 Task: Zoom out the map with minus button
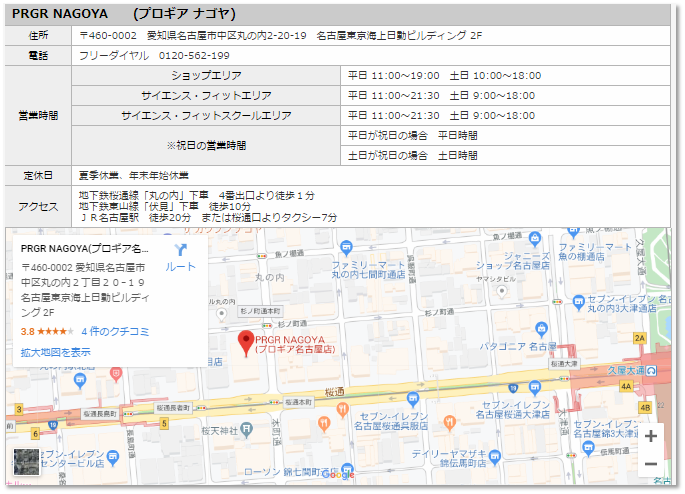pyautogui.click(x=651, y=464)
